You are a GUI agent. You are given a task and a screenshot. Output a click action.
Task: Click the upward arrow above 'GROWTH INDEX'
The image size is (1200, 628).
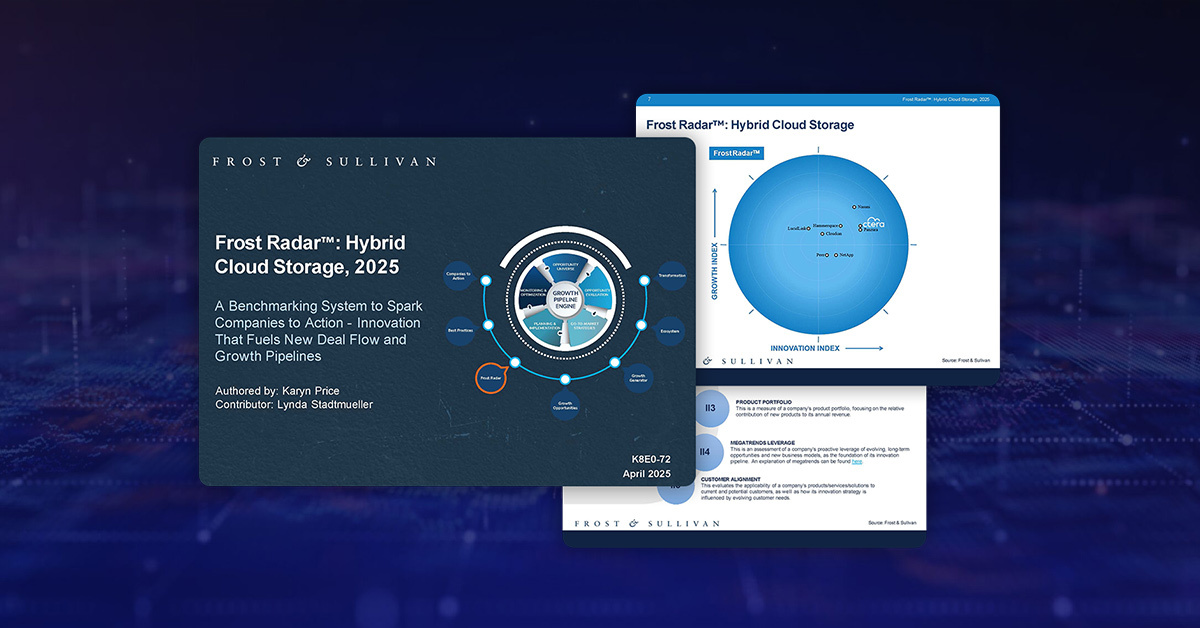pyautogui.click(x=715, y=212)
